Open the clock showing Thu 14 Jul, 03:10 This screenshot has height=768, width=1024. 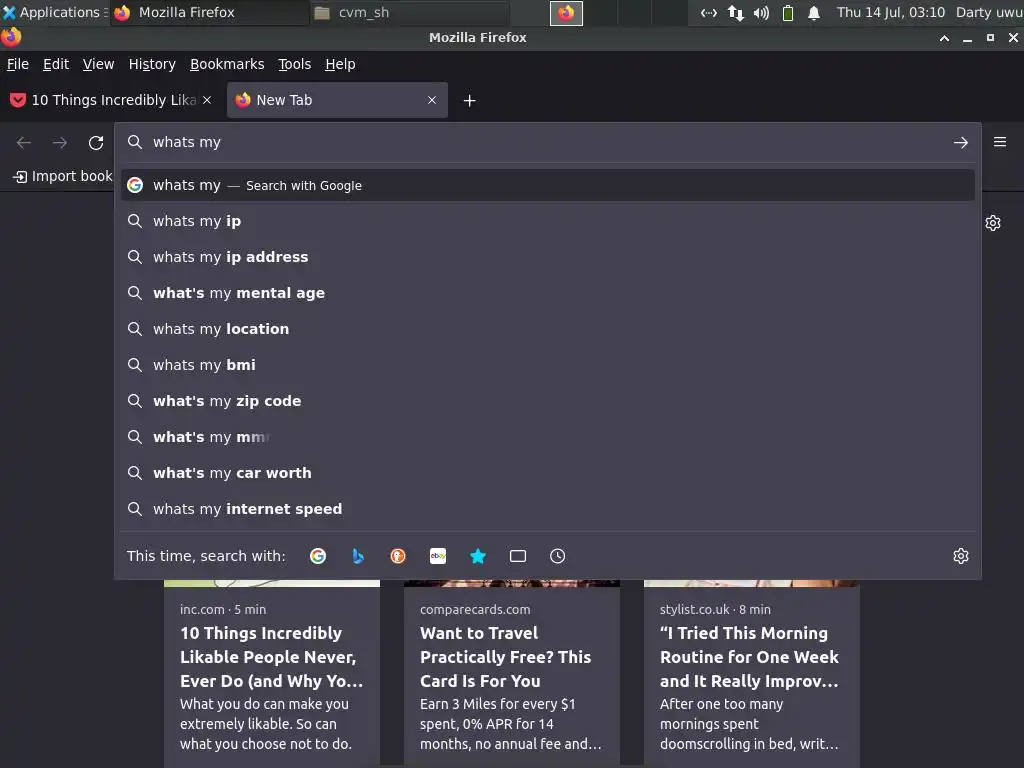[891, 12]
